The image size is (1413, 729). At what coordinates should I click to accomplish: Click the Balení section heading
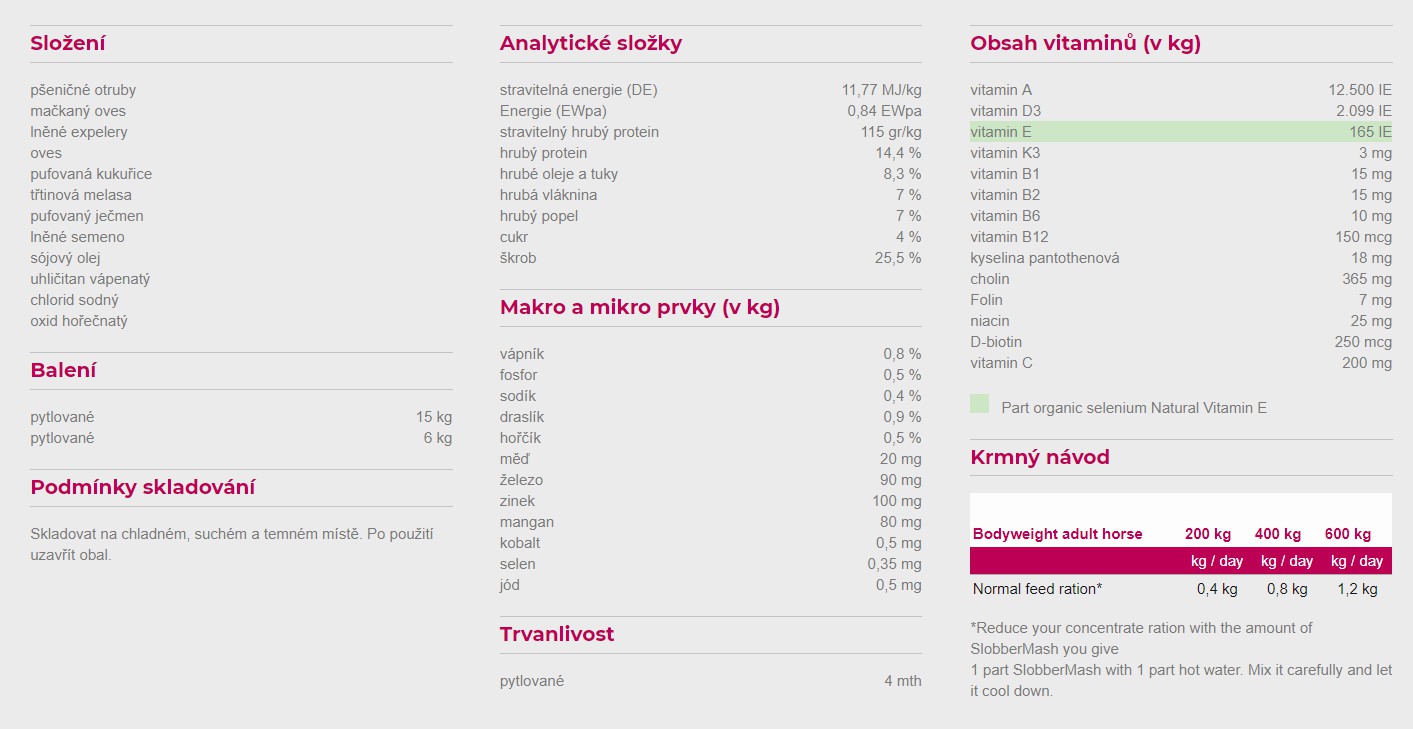tap(63, 370)
